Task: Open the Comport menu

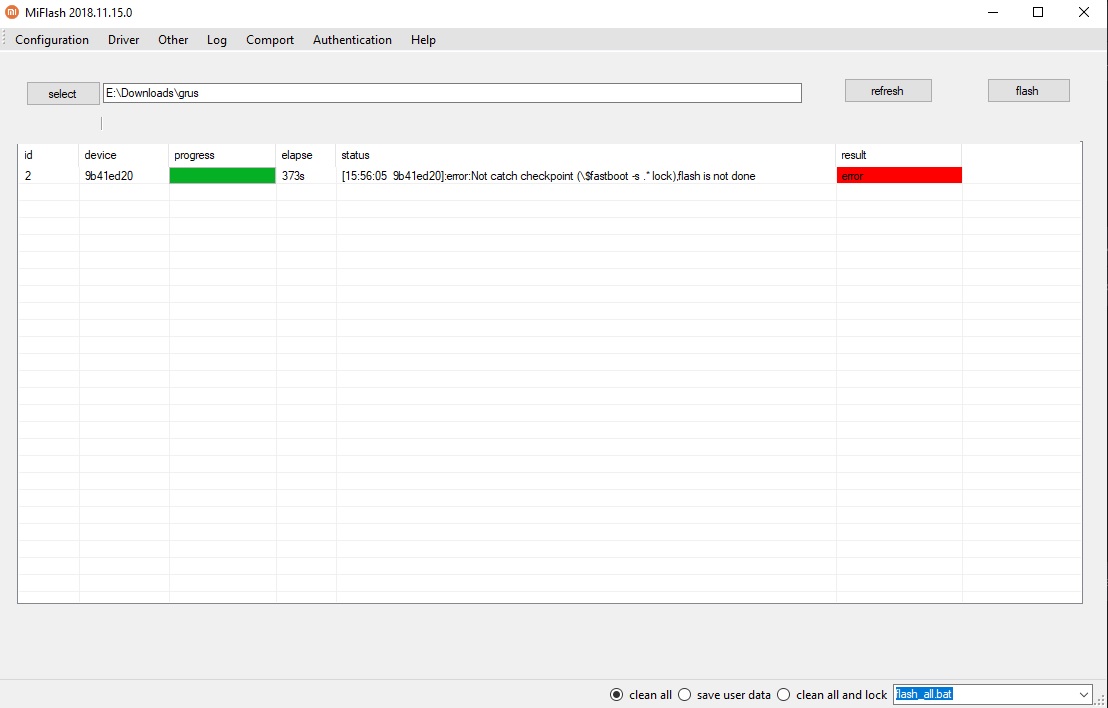Action: 270,40
